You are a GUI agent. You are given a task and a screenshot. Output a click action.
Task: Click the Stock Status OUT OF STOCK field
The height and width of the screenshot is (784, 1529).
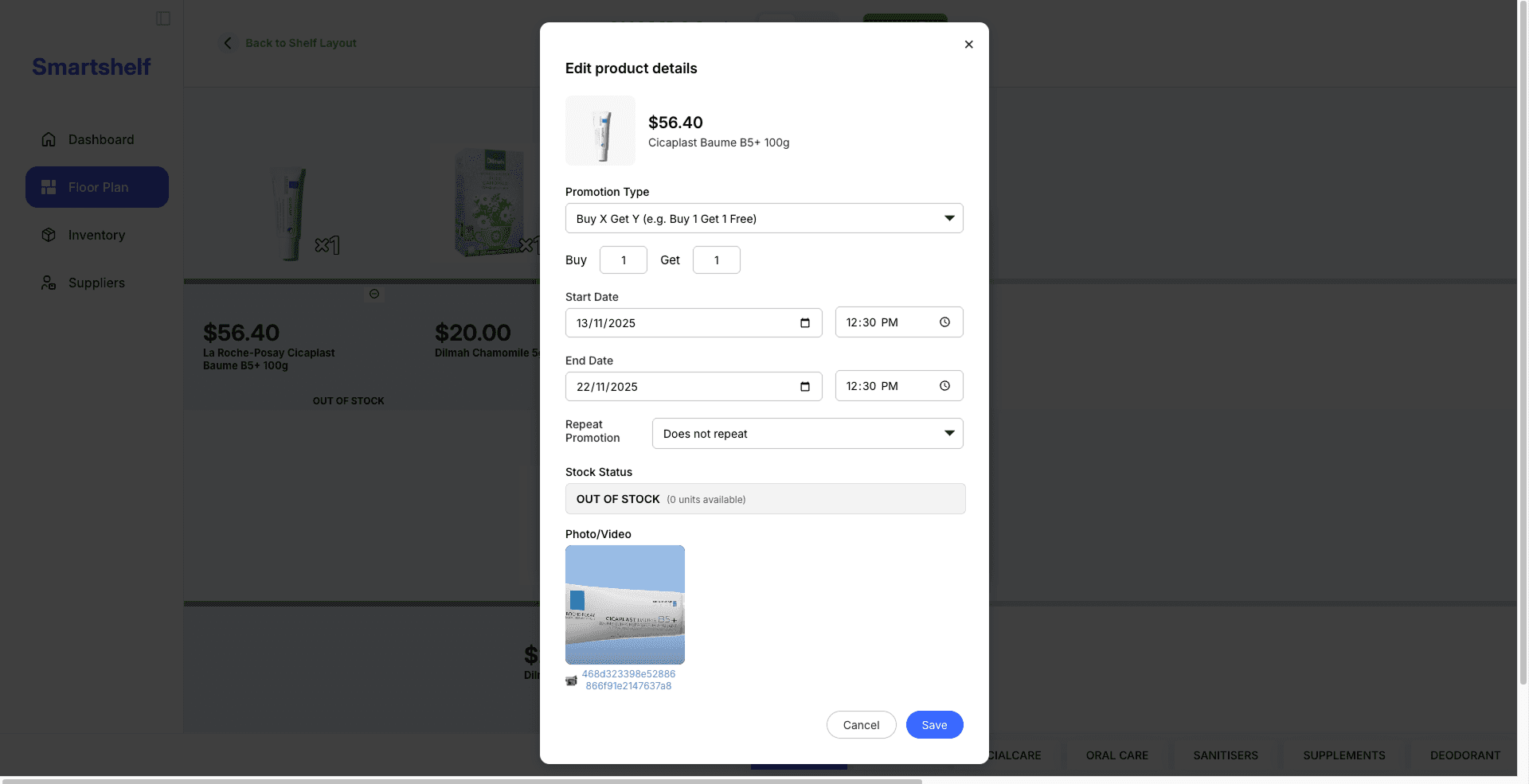tap(765, 499)
